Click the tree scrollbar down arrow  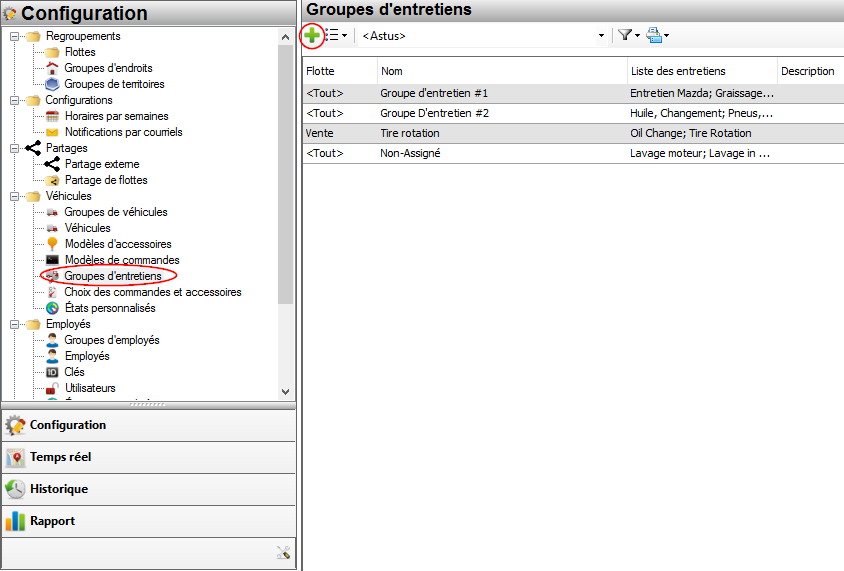(286, 392)
